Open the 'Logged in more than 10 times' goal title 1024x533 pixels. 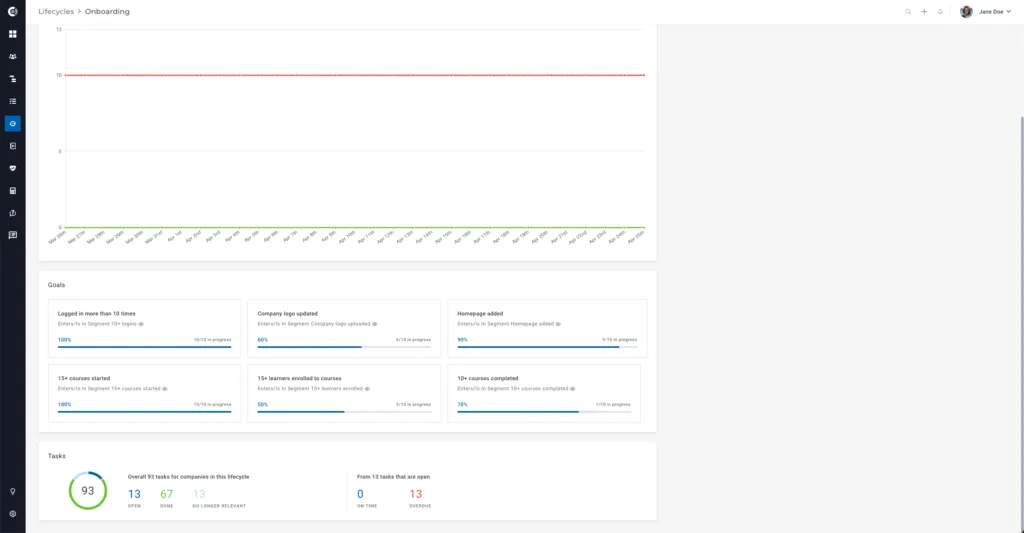[x=97, y=314]
